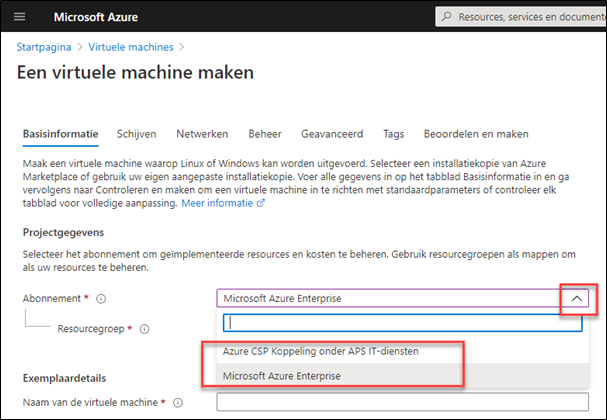Switch to the Basisinformatie tab

(x=60, y=134)
